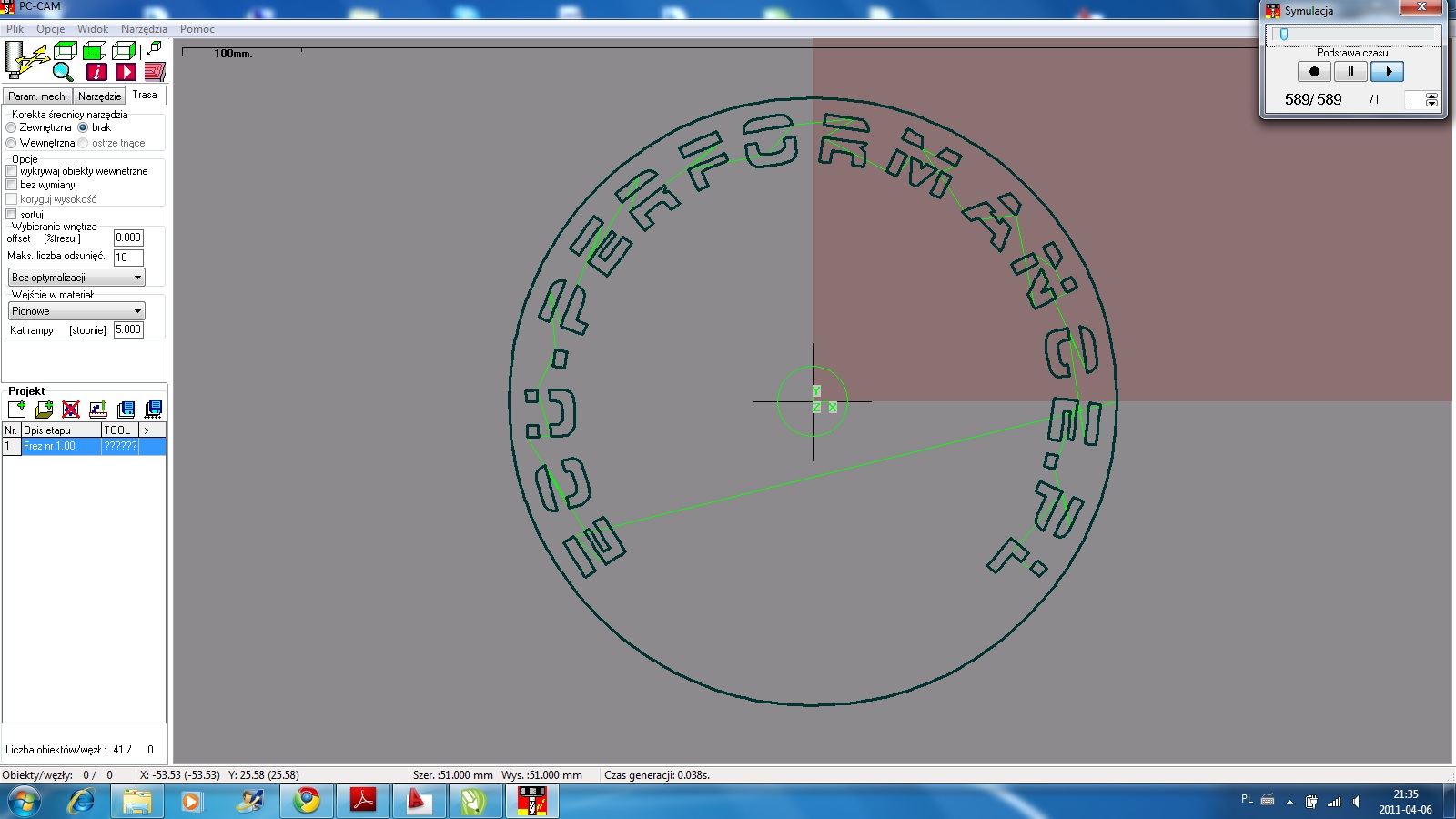Click the network signal tray icon
The width and height of the screenshot is (1456, 819).
[x=1334, y=802]
